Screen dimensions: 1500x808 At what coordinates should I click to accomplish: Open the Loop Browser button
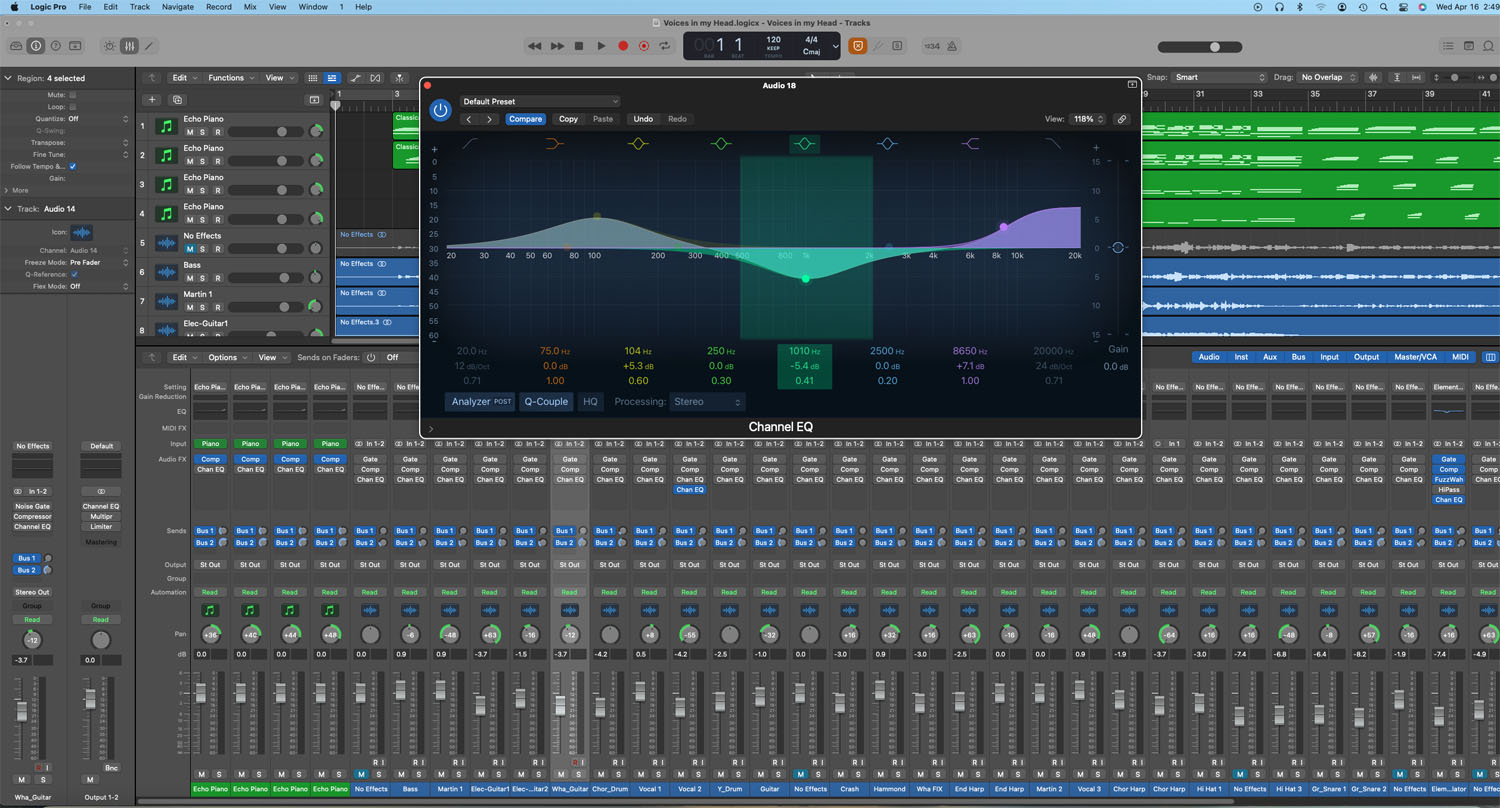pyautogui.click(x=1488, y=46)
